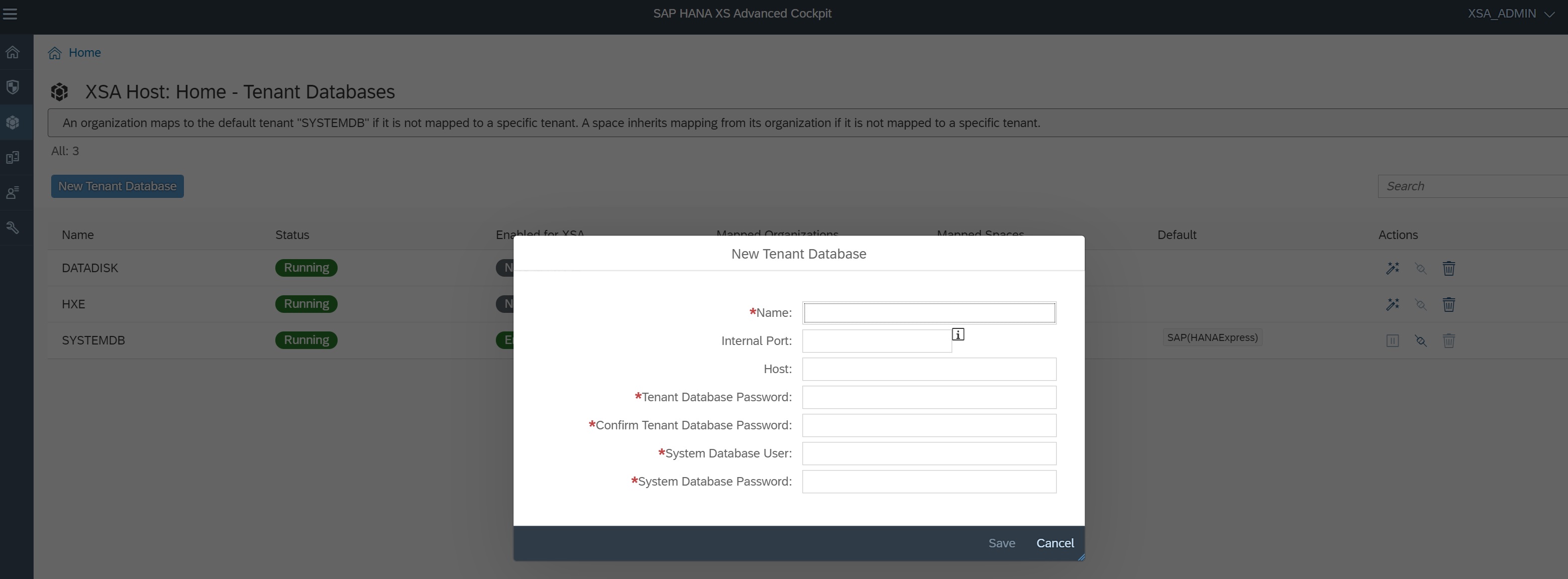Viewport: 1568px width, 579px height.
Task: Open the Tenant Databases sidebar icon
Action: (x=13, y=122)
